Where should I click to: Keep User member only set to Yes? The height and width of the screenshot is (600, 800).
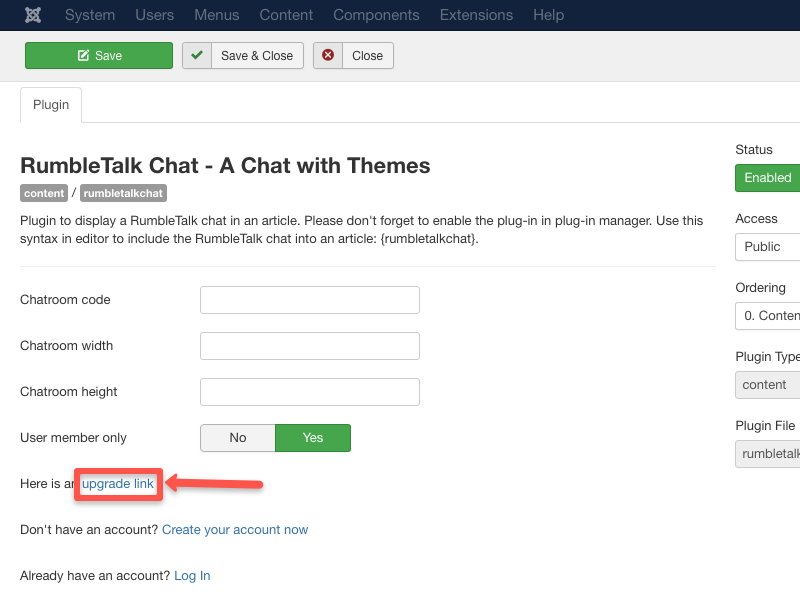[x=312, y=438]
